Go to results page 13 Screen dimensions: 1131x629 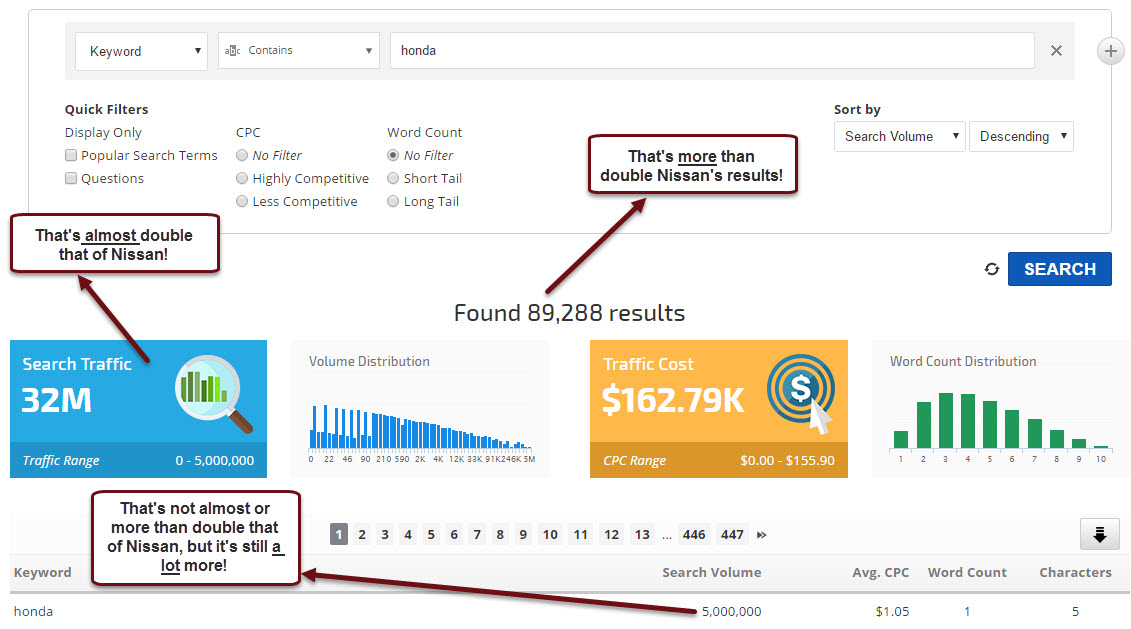[642, 535]
